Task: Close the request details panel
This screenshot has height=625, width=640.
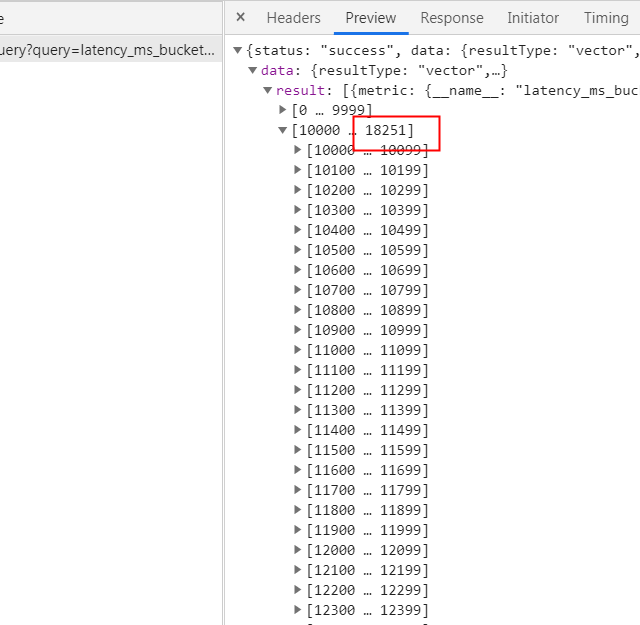Action: point(241,17)
